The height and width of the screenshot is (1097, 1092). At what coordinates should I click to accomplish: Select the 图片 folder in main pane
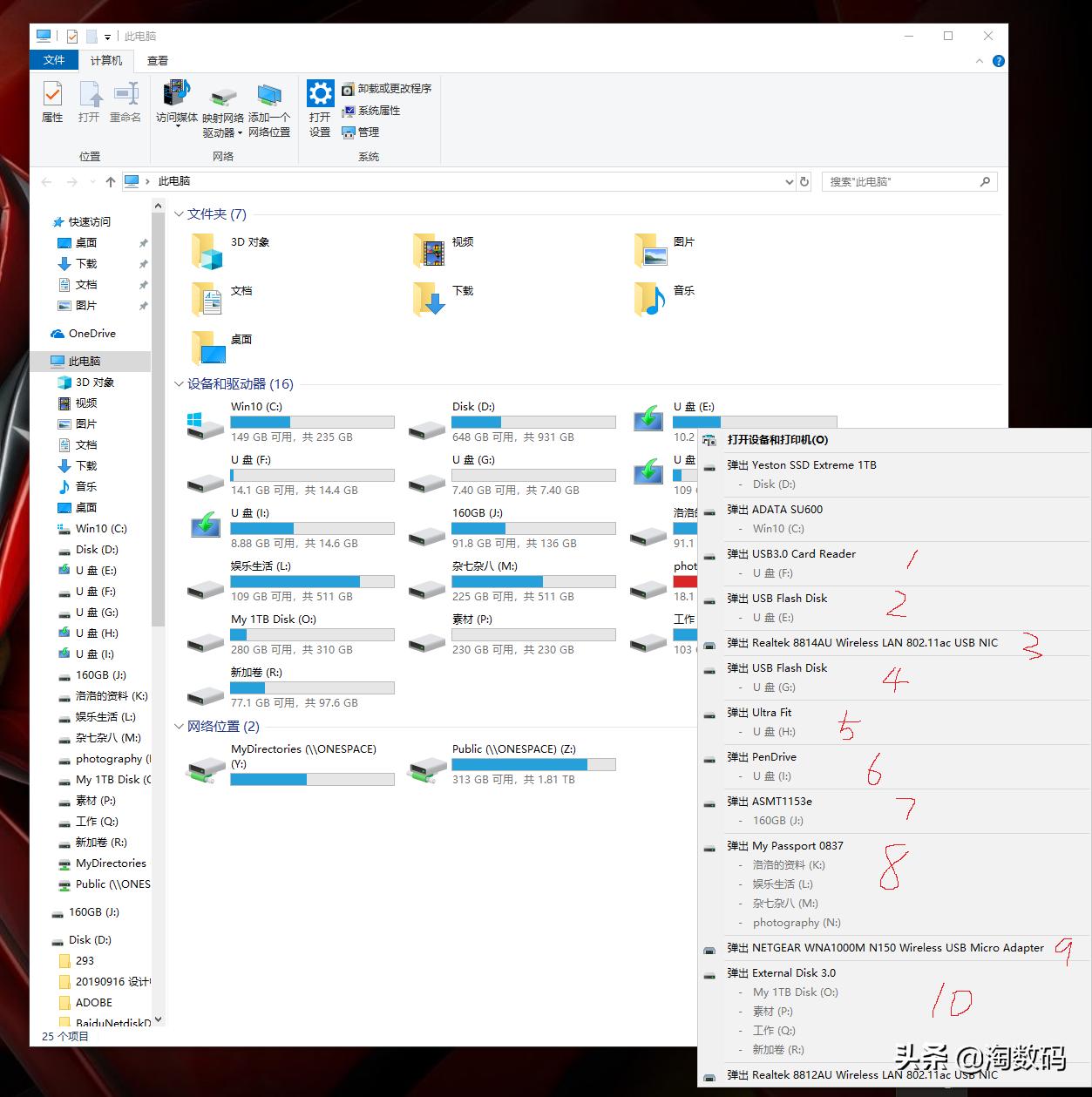click(x=665, y=250)
